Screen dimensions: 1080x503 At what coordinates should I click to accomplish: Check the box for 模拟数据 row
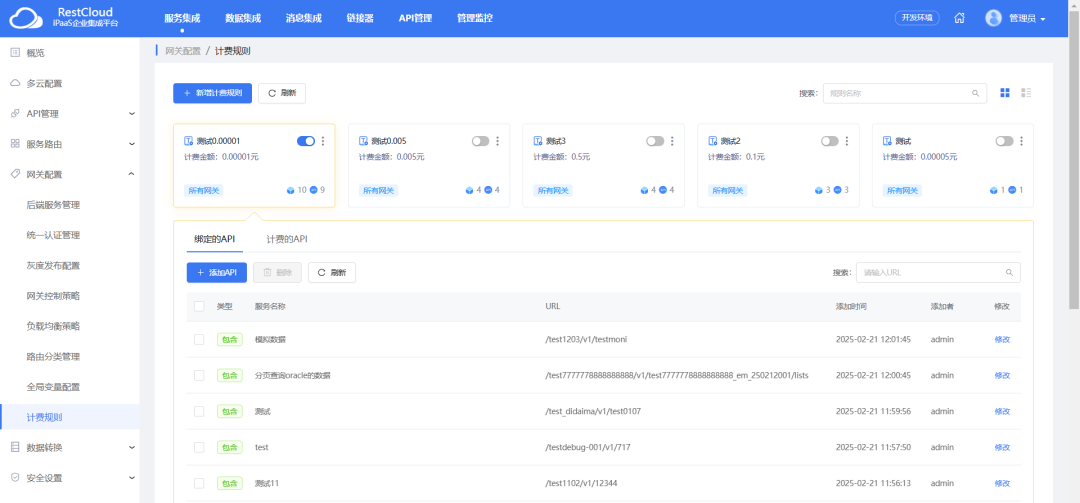[200, 339]
